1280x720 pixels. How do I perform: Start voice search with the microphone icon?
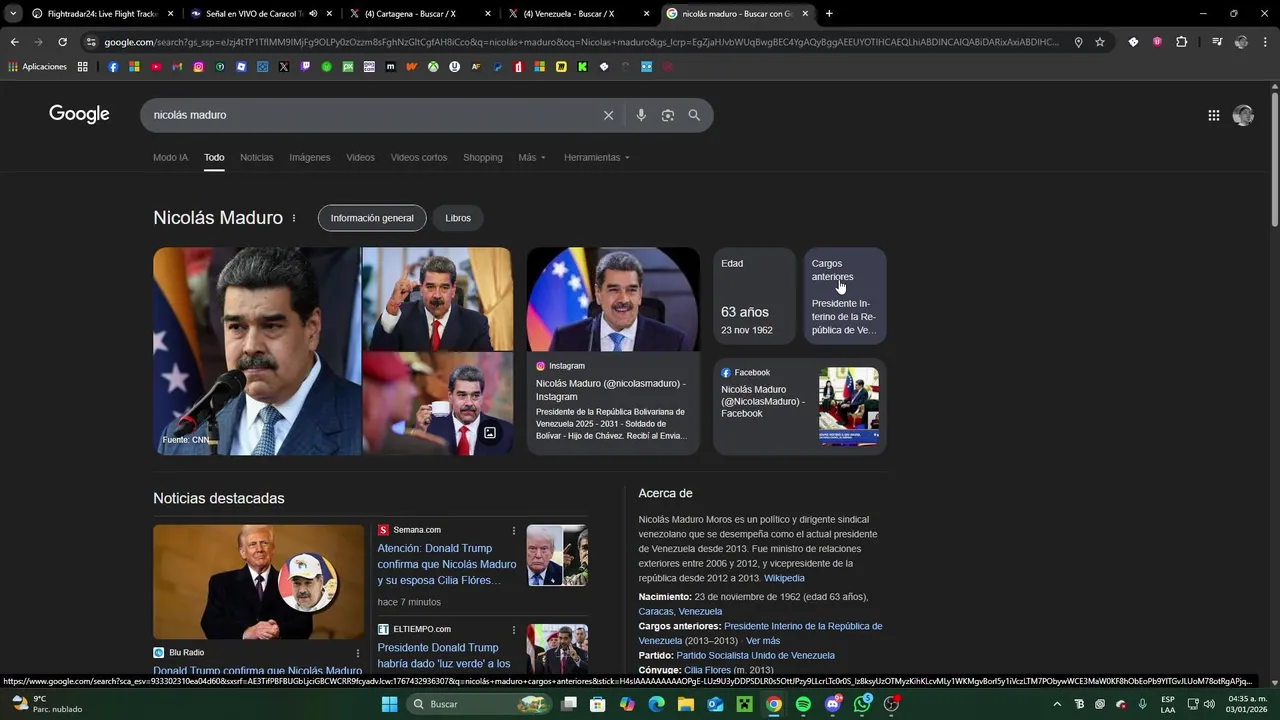[641, 115]
